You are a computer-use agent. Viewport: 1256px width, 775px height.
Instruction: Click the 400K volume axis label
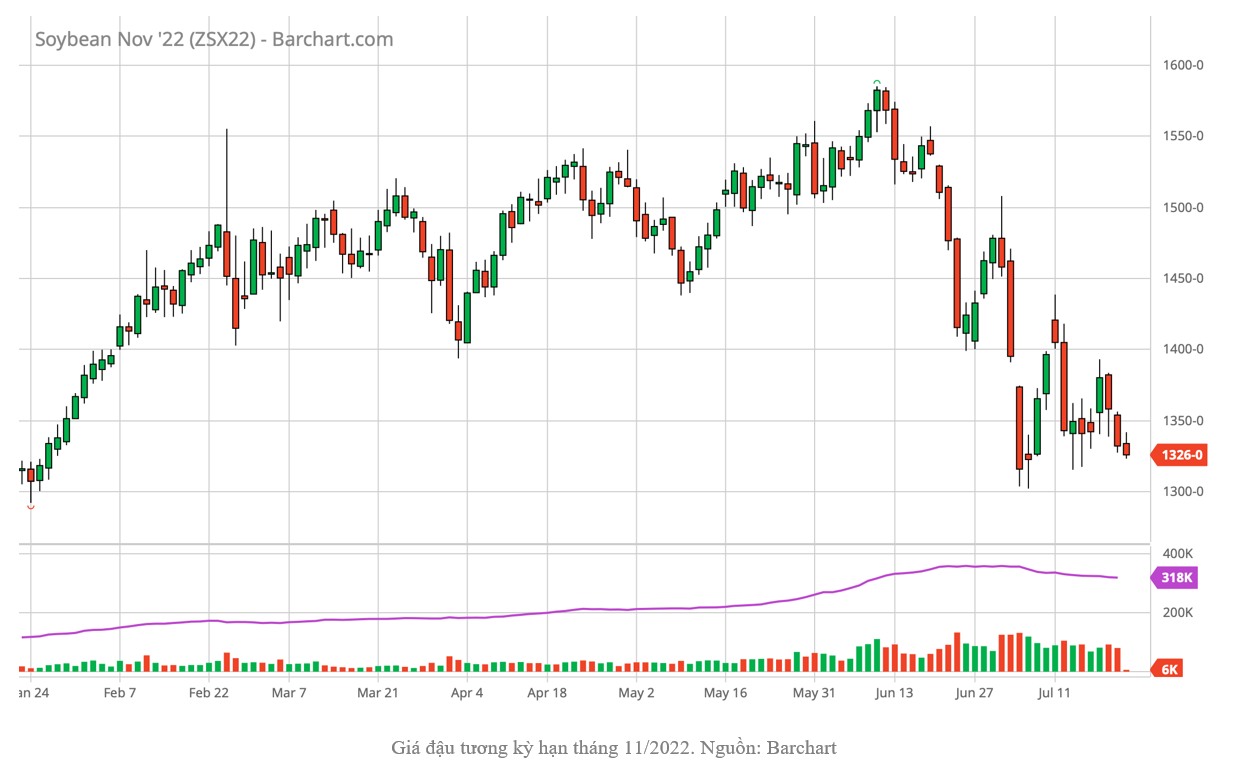pyautogui.click(x=1179, y=553)
